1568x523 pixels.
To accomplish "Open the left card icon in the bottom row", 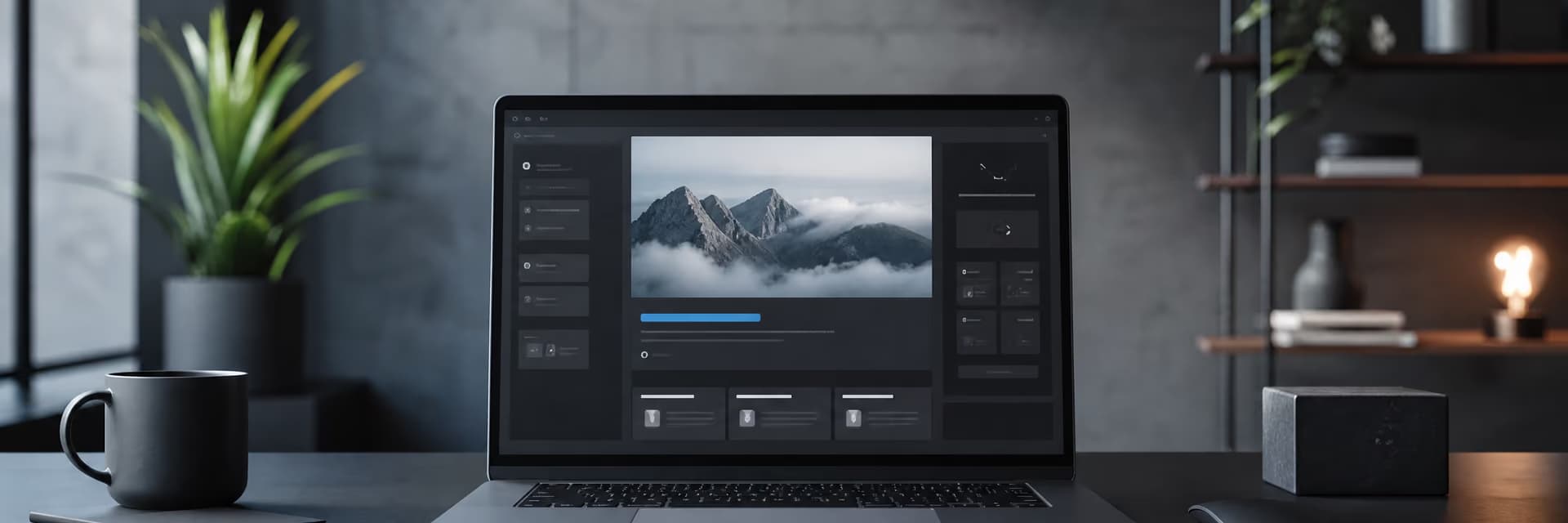I will pyautogui.click(x=652, y=418).
